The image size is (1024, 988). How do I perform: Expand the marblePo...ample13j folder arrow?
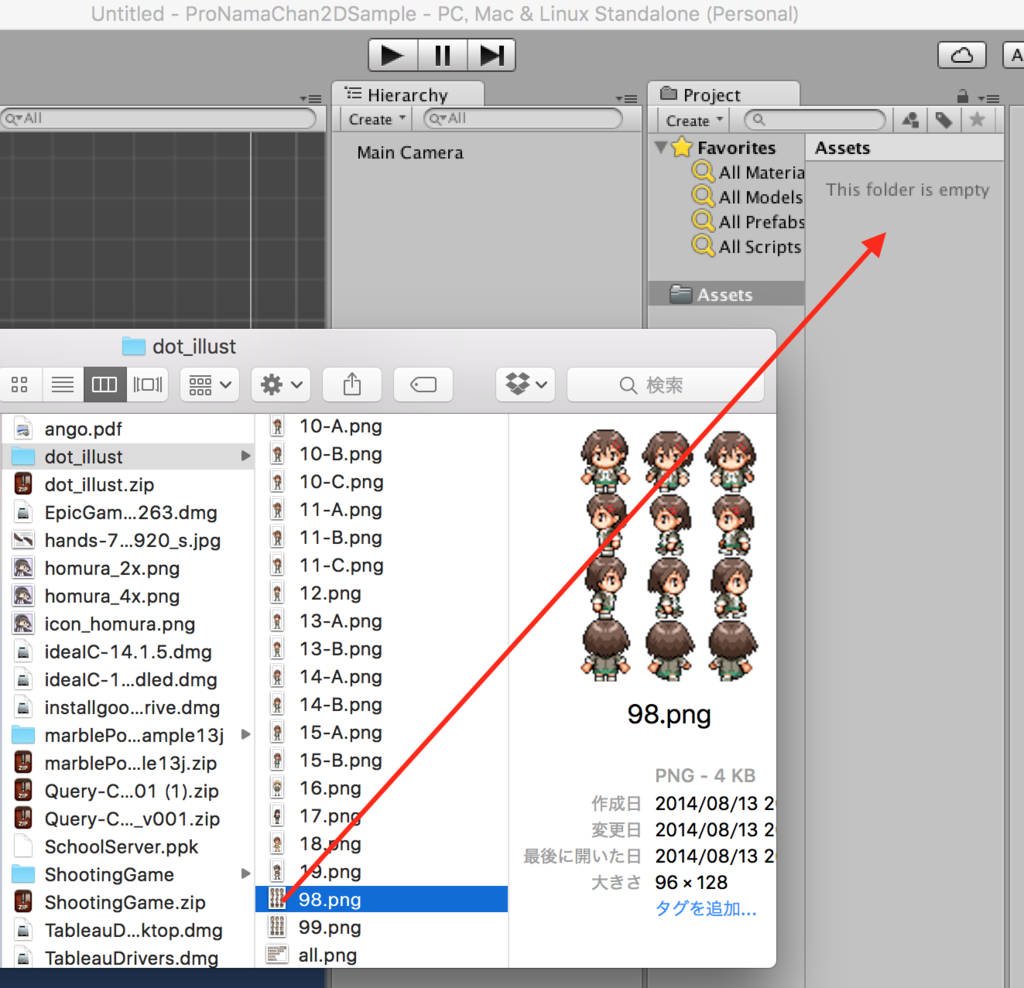click(x=246, y=735)
